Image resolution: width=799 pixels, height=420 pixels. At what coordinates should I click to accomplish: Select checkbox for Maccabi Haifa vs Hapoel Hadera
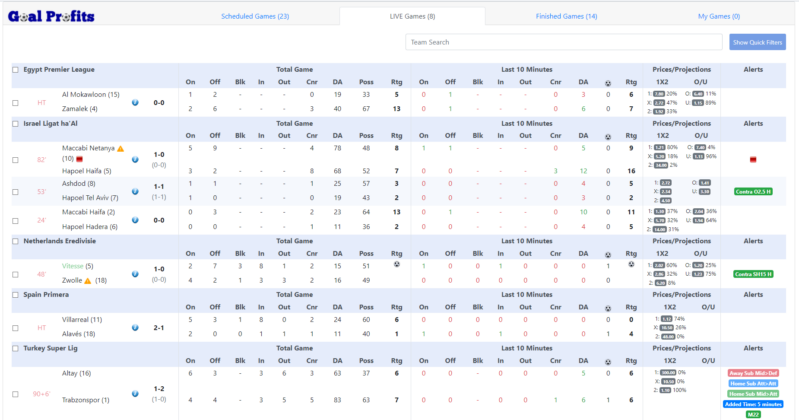click(x=15, y=221)
